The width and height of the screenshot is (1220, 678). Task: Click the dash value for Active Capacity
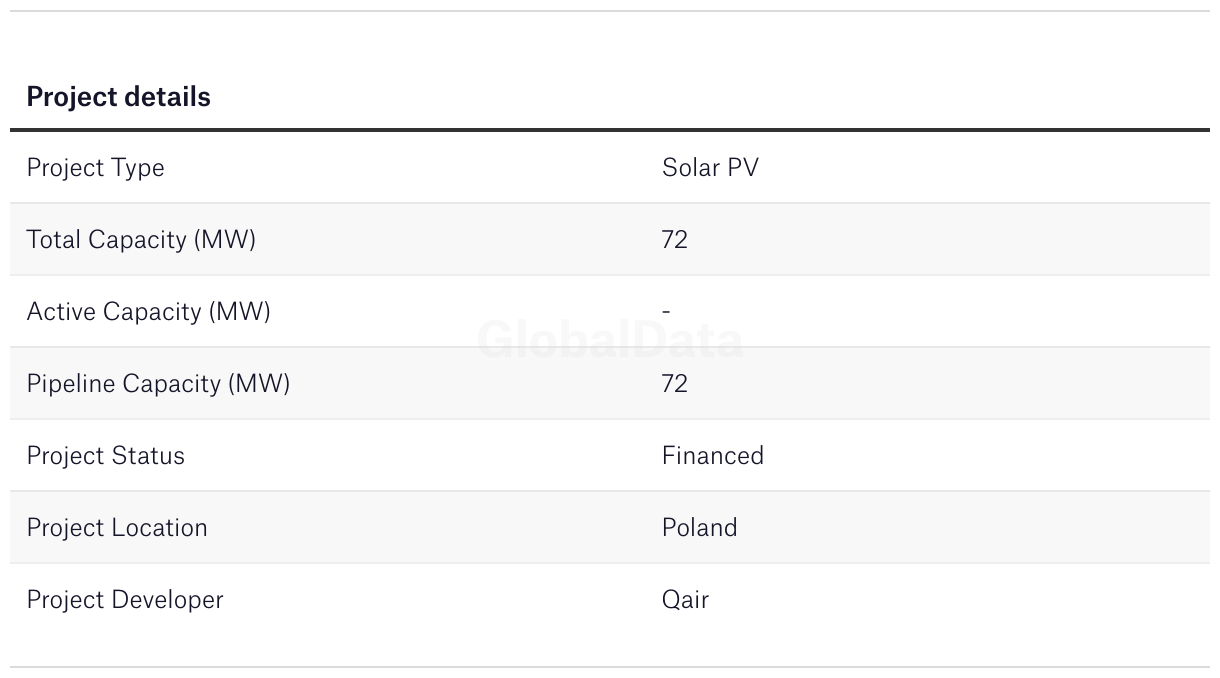click(x=666, y=312)
